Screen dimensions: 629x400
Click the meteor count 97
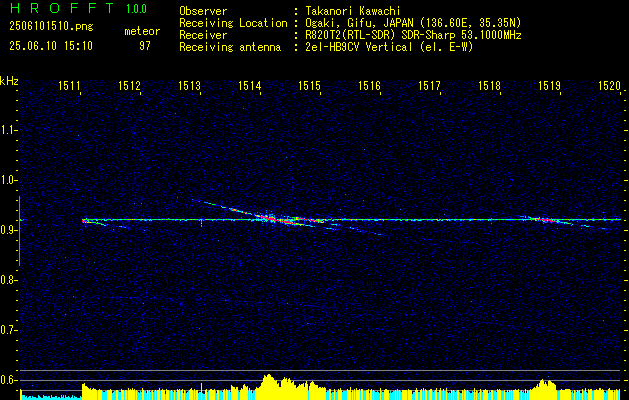145,46
